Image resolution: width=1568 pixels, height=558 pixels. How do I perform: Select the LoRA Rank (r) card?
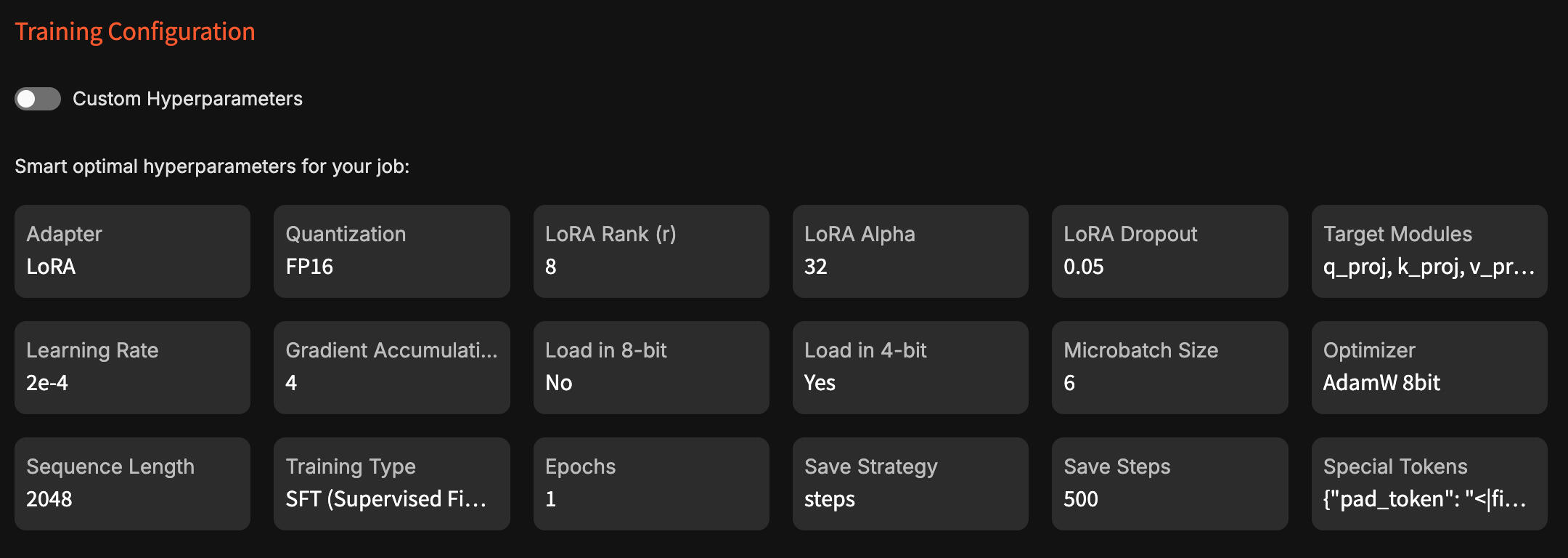[x=650, y=251]
